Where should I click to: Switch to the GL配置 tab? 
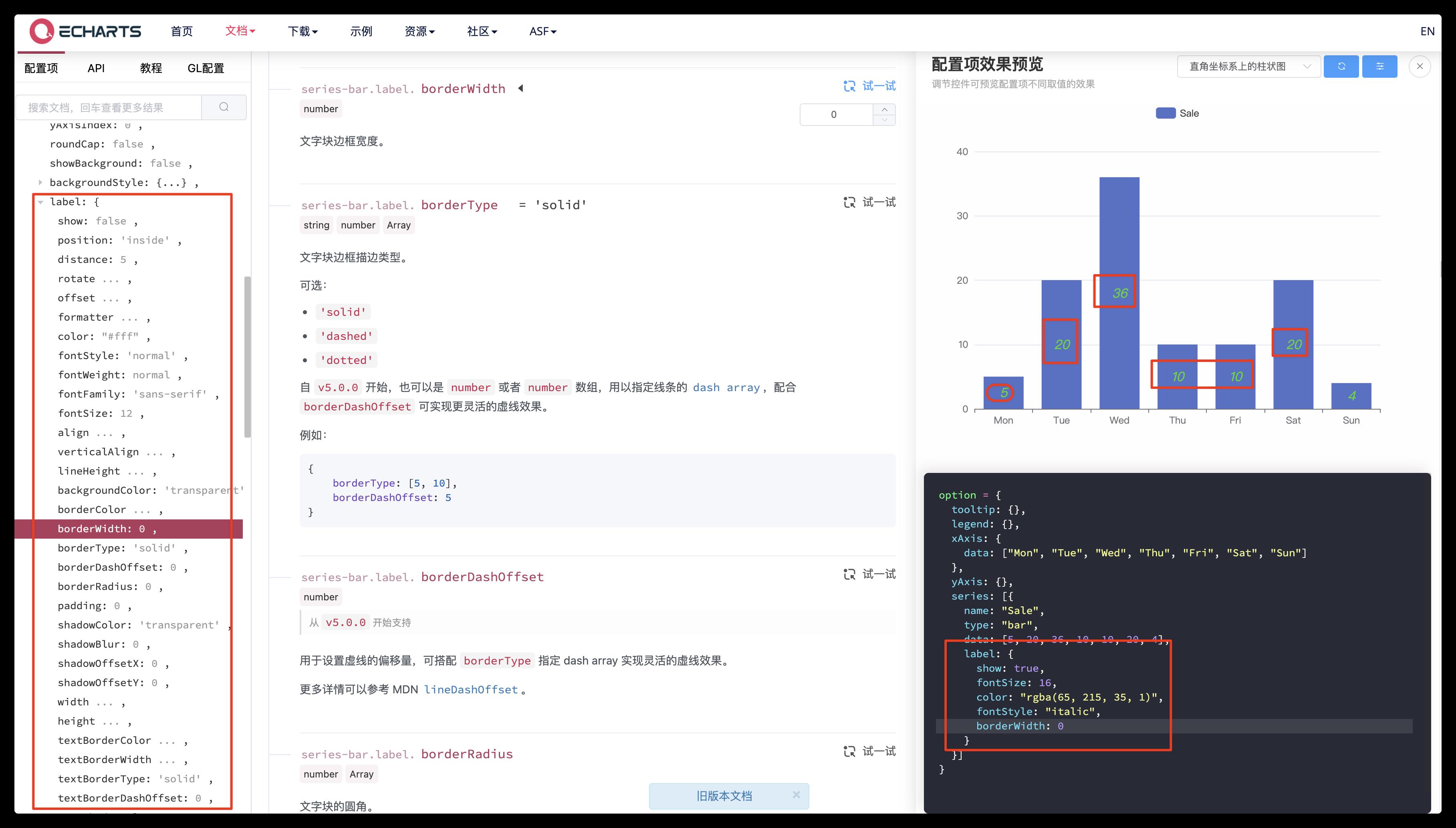[206, 68]
